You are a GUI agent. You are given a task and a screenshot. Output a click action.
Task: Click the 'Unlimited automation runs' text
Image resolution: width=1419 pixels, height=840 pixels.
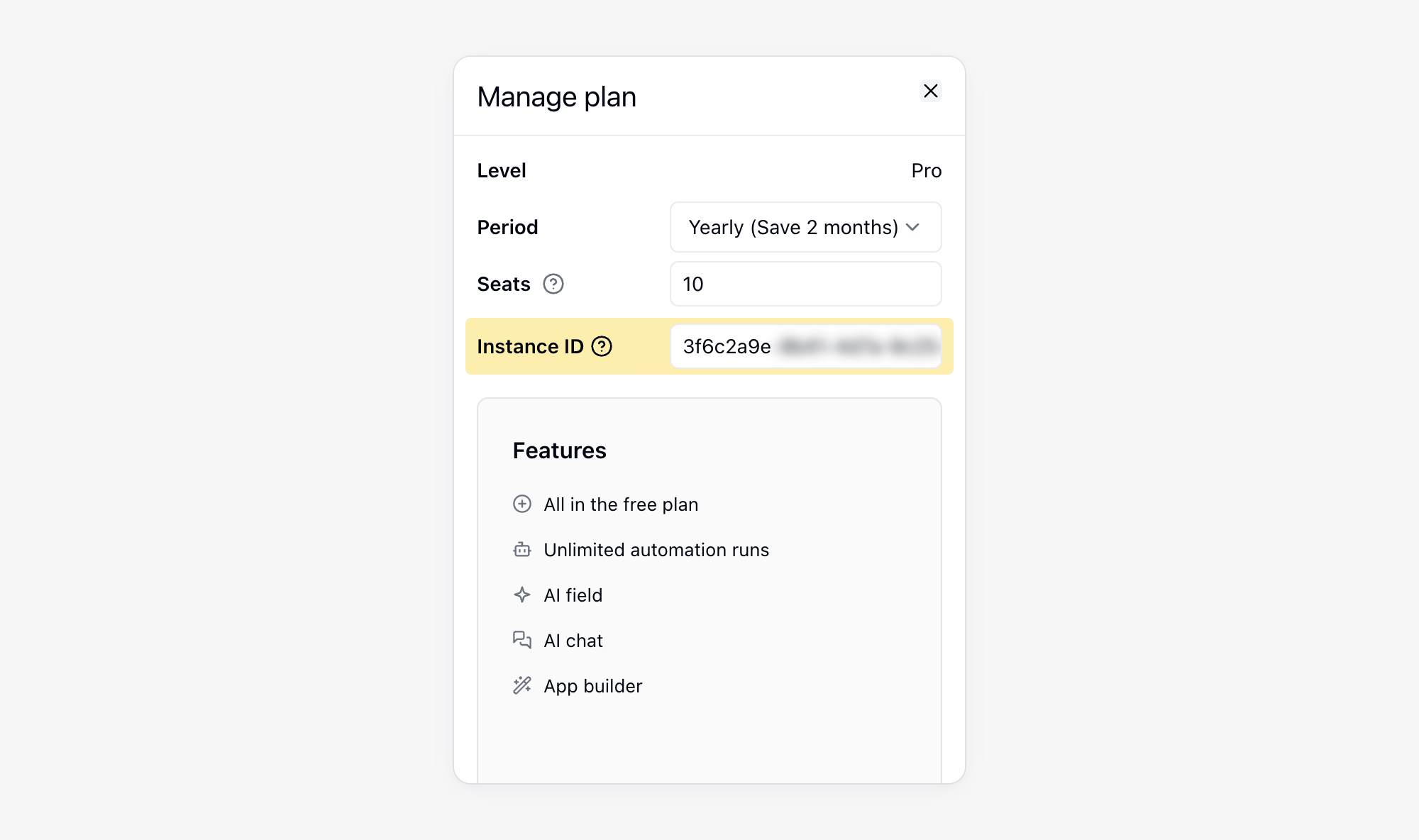[656, 550]
